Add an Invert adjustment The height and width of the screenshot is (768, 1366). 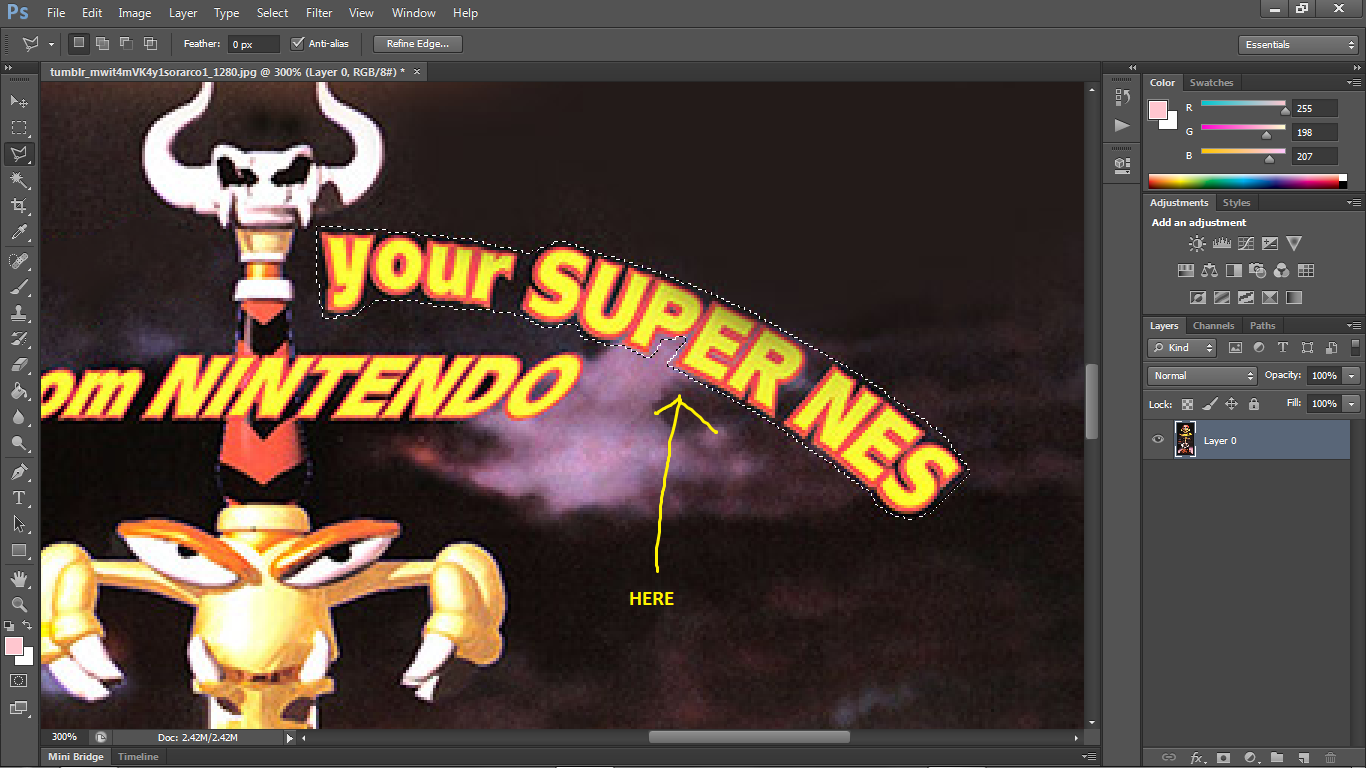[1198, 297]
